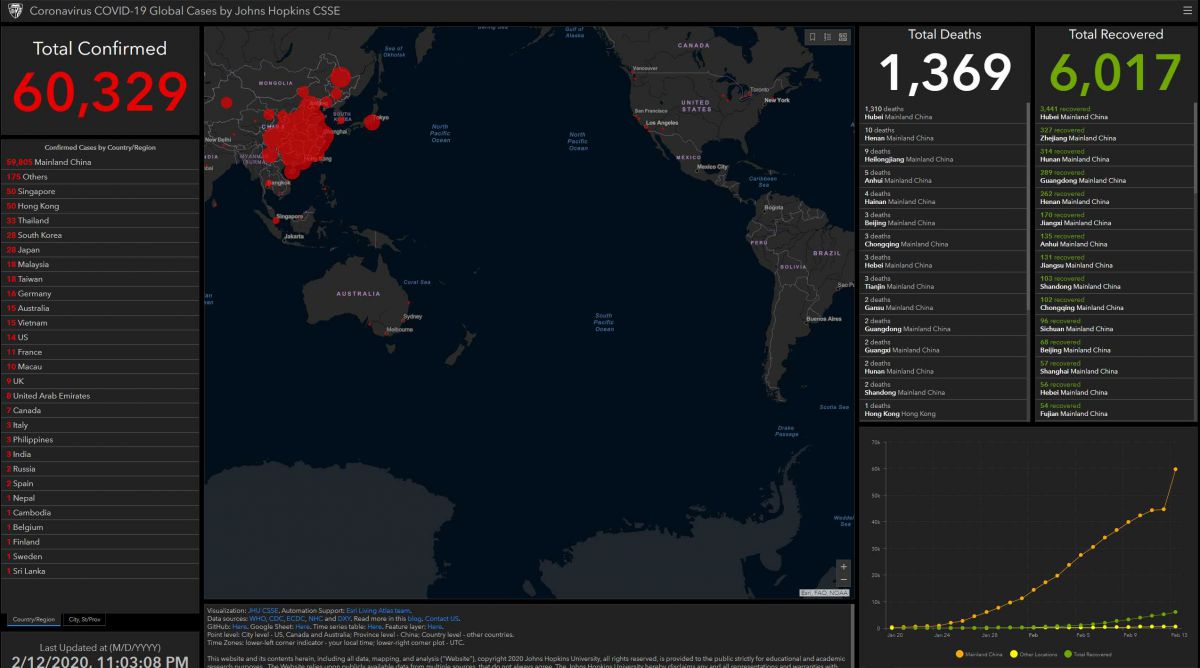The width and height of the screenshot is (1200, 668).
Task: Open the basemap gallery icon
Action: (x=843, y=37)
